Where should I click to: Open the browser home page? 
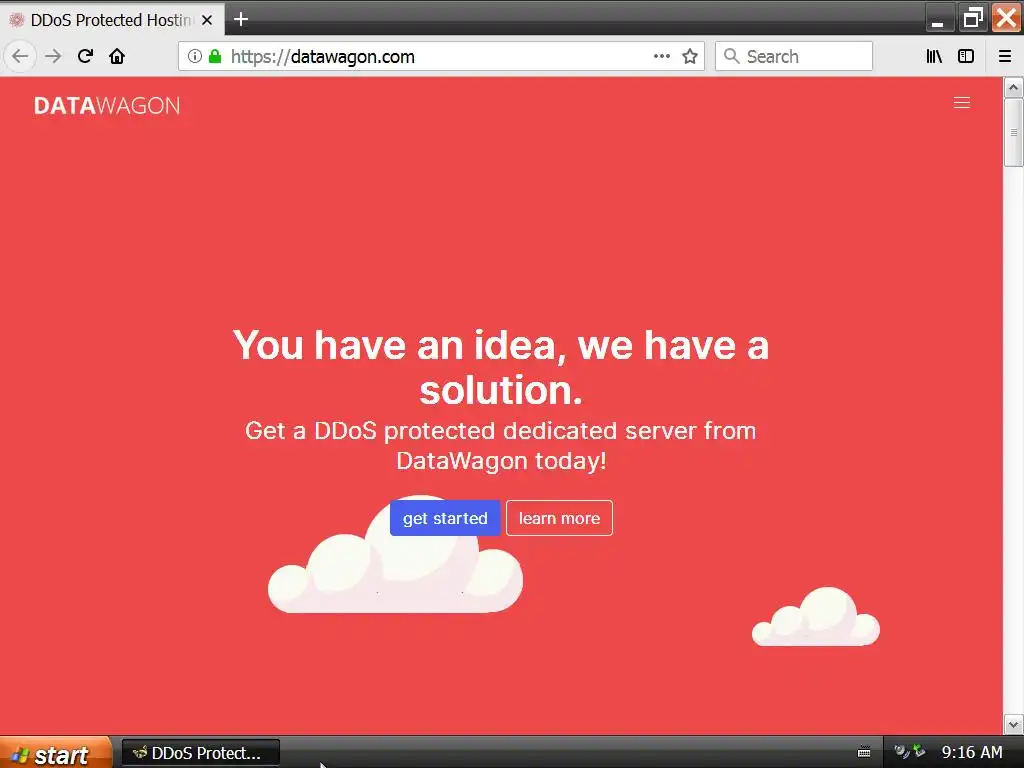[x=117, y=56]
